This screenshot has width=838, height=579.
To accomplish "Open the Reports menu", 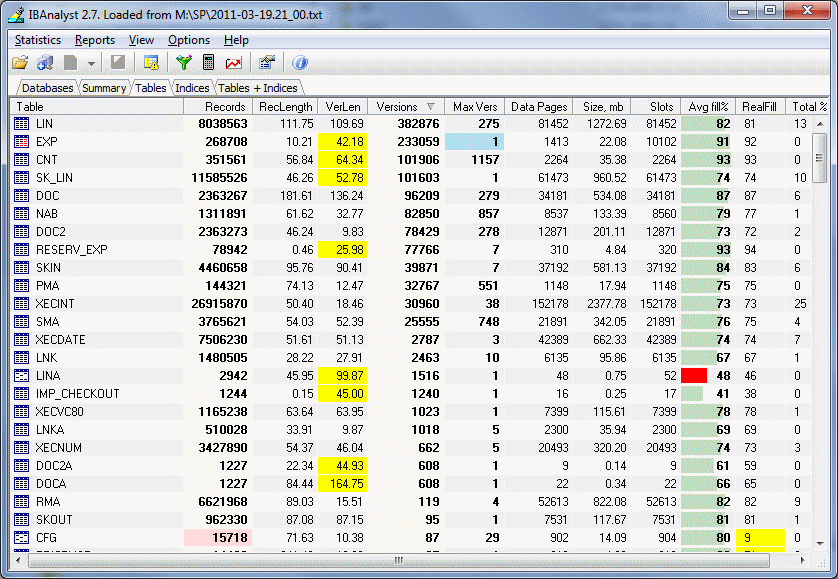I will tap(95, 40).
